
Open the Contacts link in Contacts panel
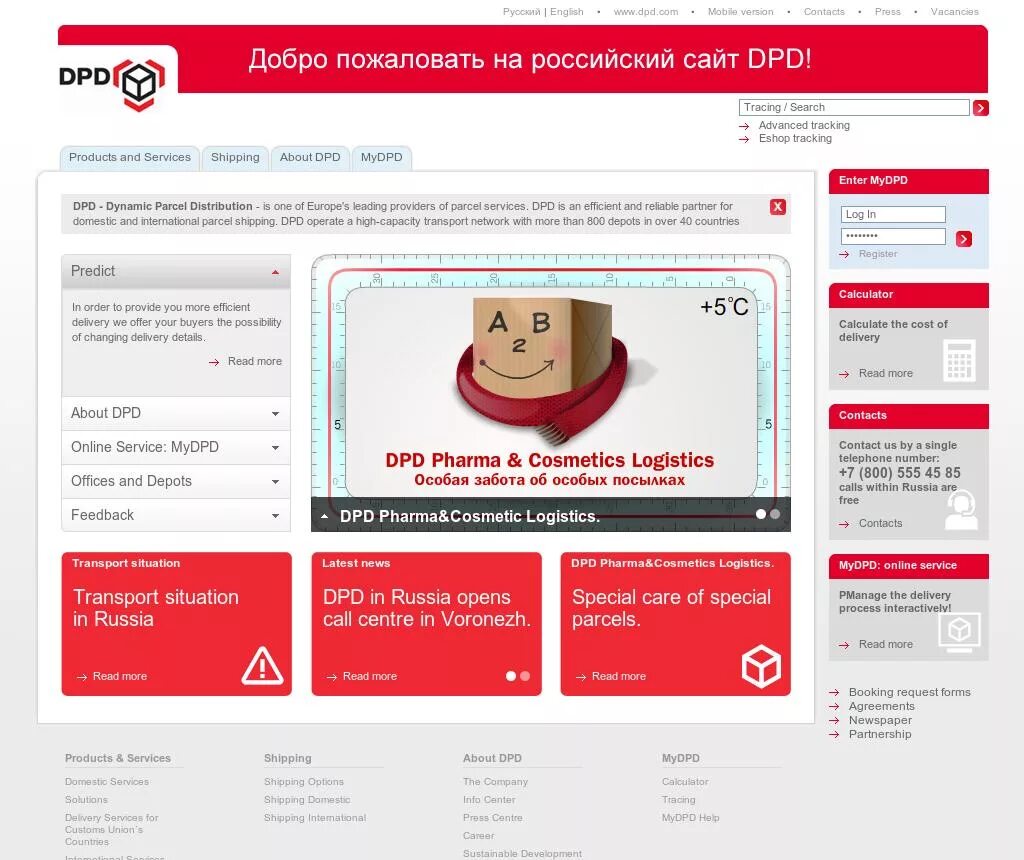(x=880, y=524)
